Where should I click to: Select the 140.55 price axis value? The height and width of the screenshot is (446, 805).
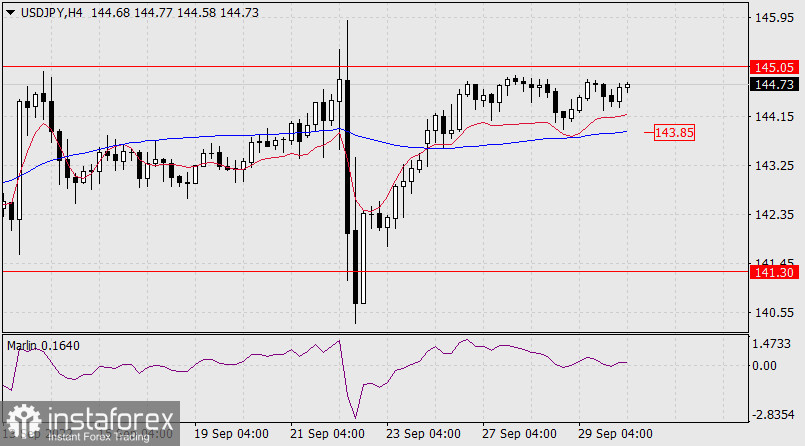[774, 313]
